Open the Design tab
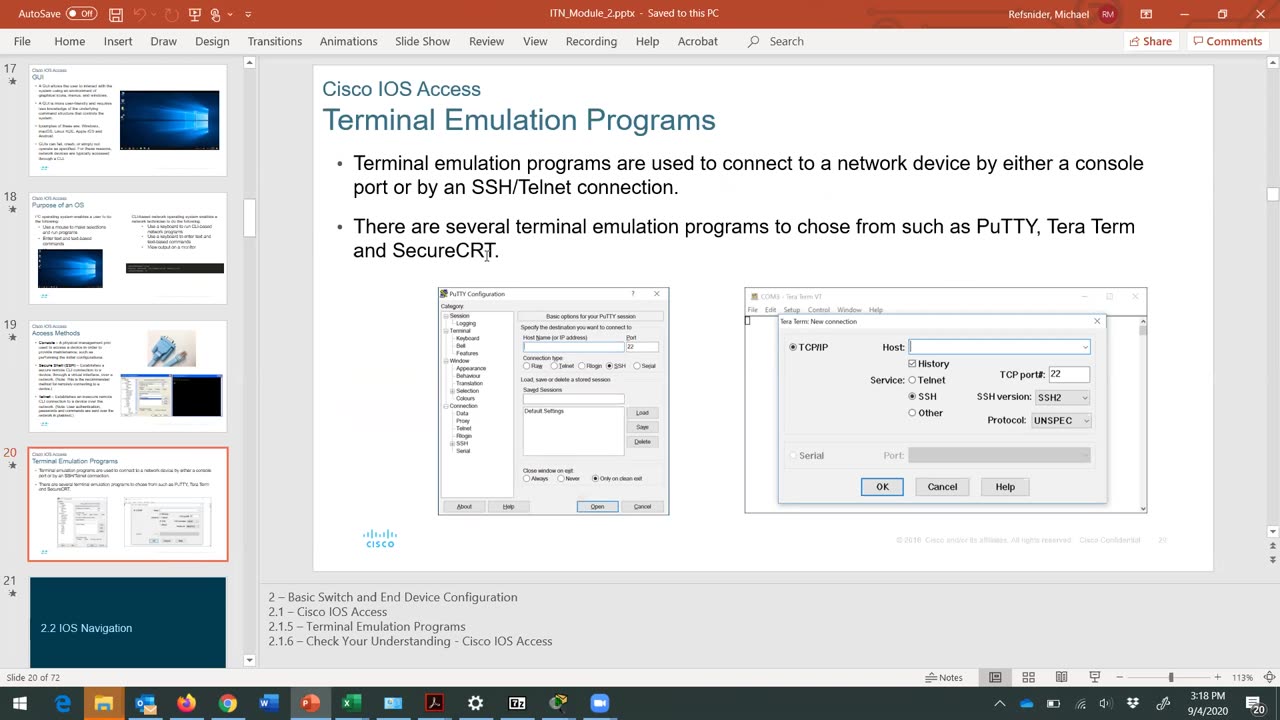1280x720 pixels. 212,41
